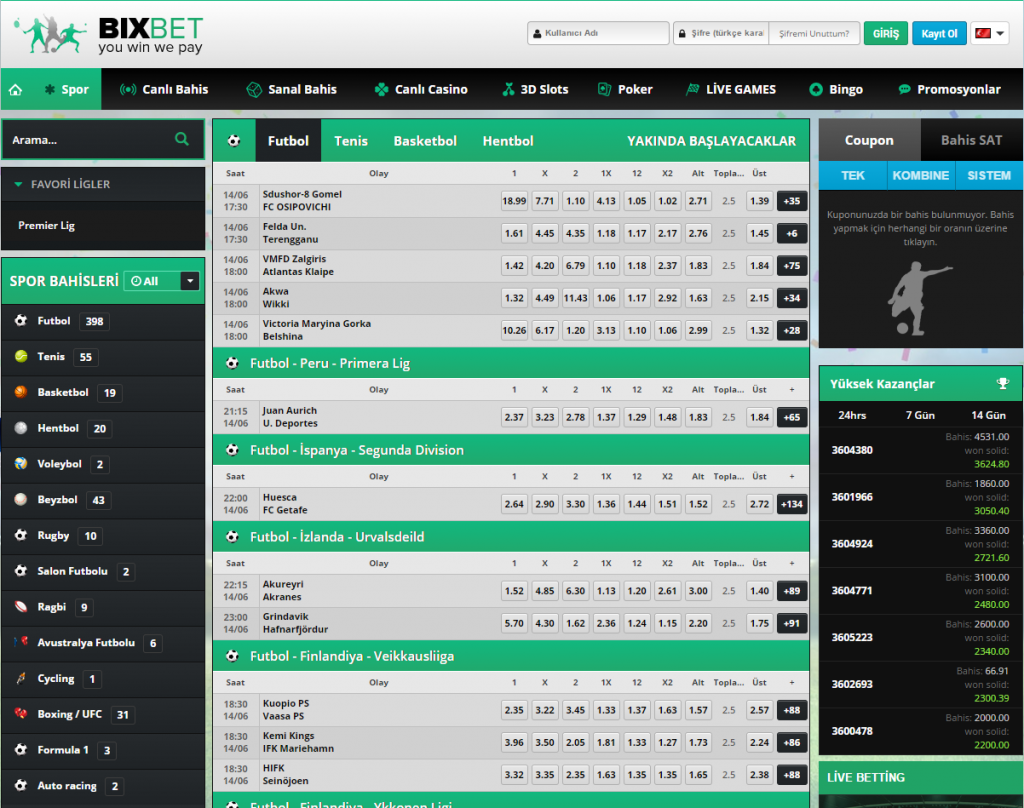Click the Kayıt Ol register button
The image size is (1024, 808).
pyautogui.click(x=939, y=33)
